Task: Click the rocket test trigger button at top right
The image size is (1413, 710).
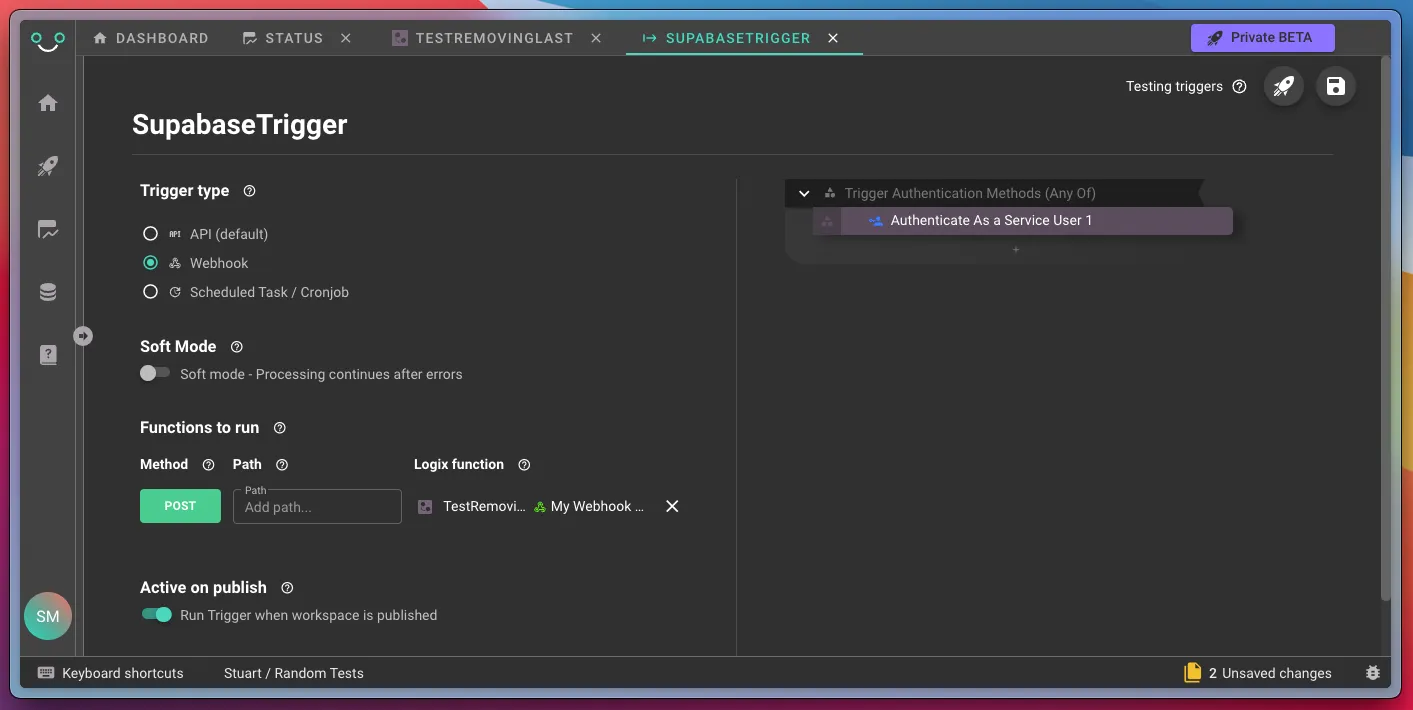Action: 1284,87
